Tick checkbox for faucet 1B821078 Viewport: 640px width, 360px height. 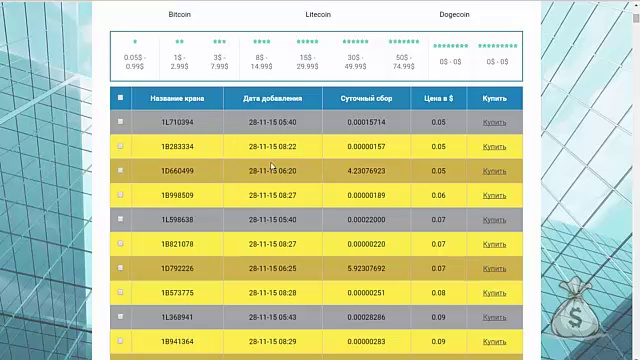click(120, 243)
